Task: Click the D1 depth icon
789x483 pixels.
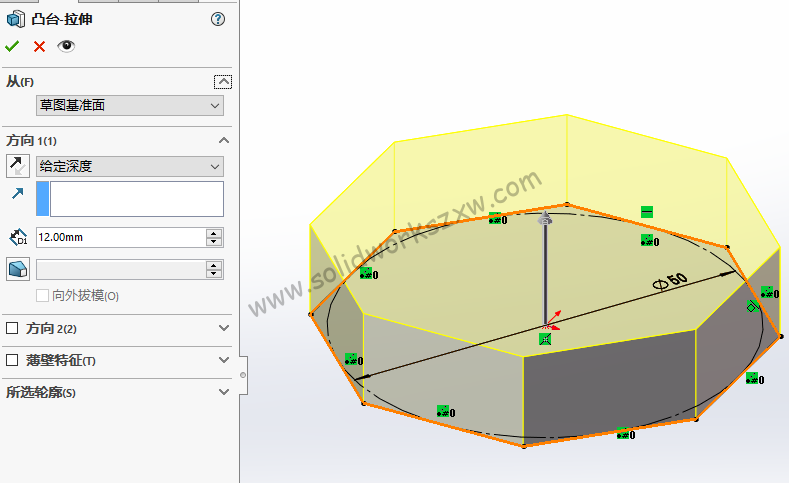Action: pos(18,237)
